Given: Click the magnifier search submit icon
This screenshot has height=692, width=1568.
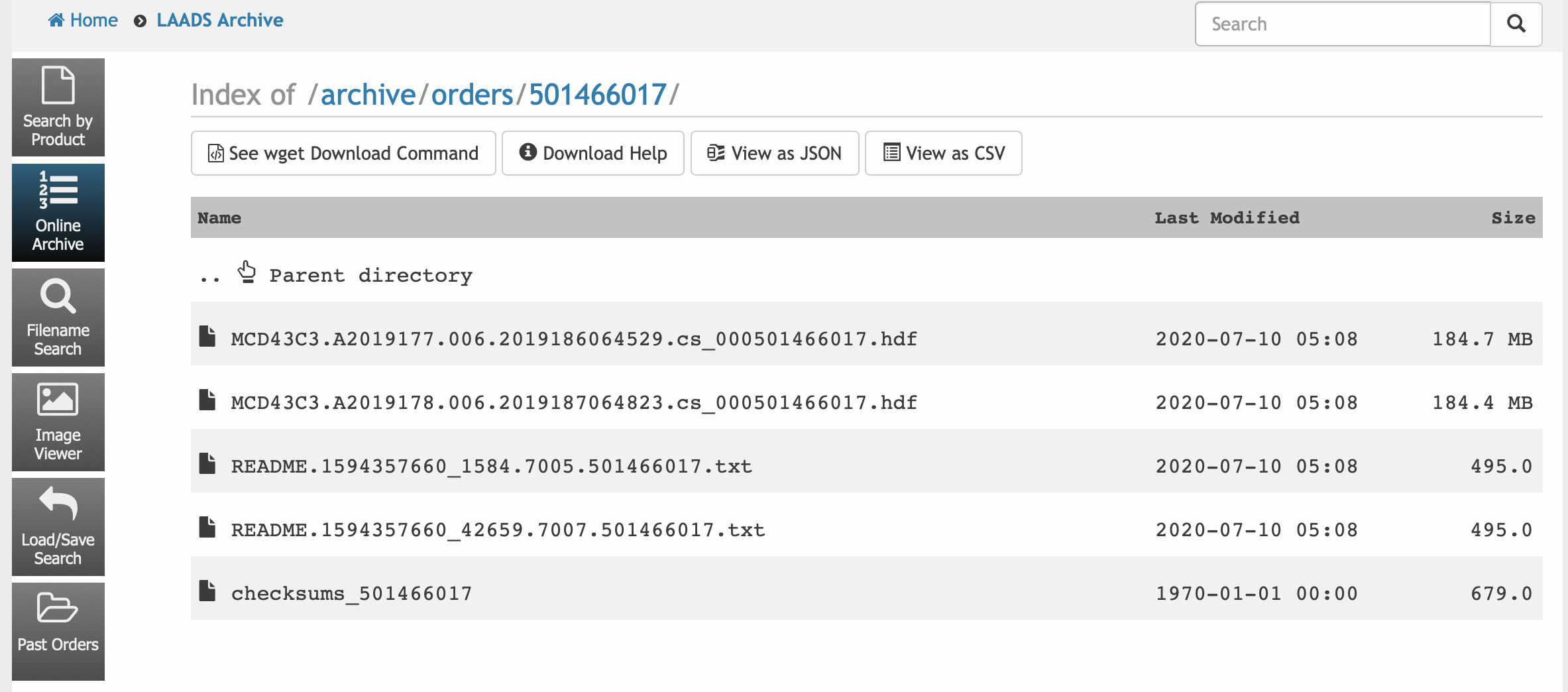Looking at the screenshot, I should click(1516, 24).
